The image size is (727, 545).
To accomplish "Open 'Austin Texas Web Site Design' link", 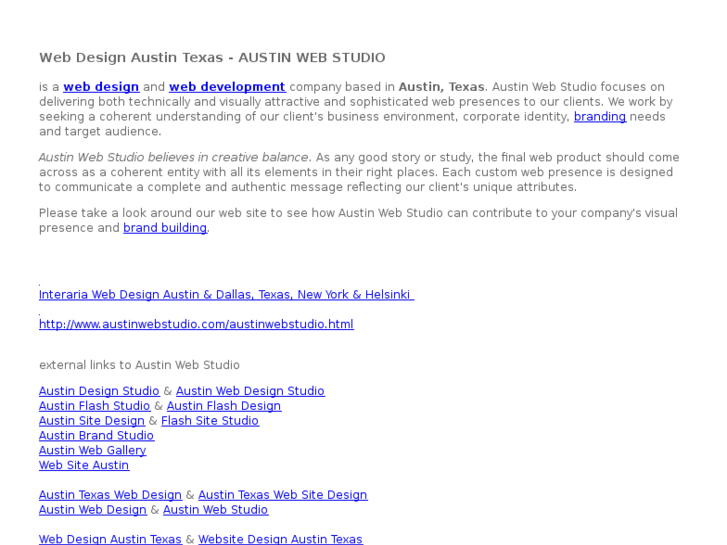I will [x=283, y=495].
